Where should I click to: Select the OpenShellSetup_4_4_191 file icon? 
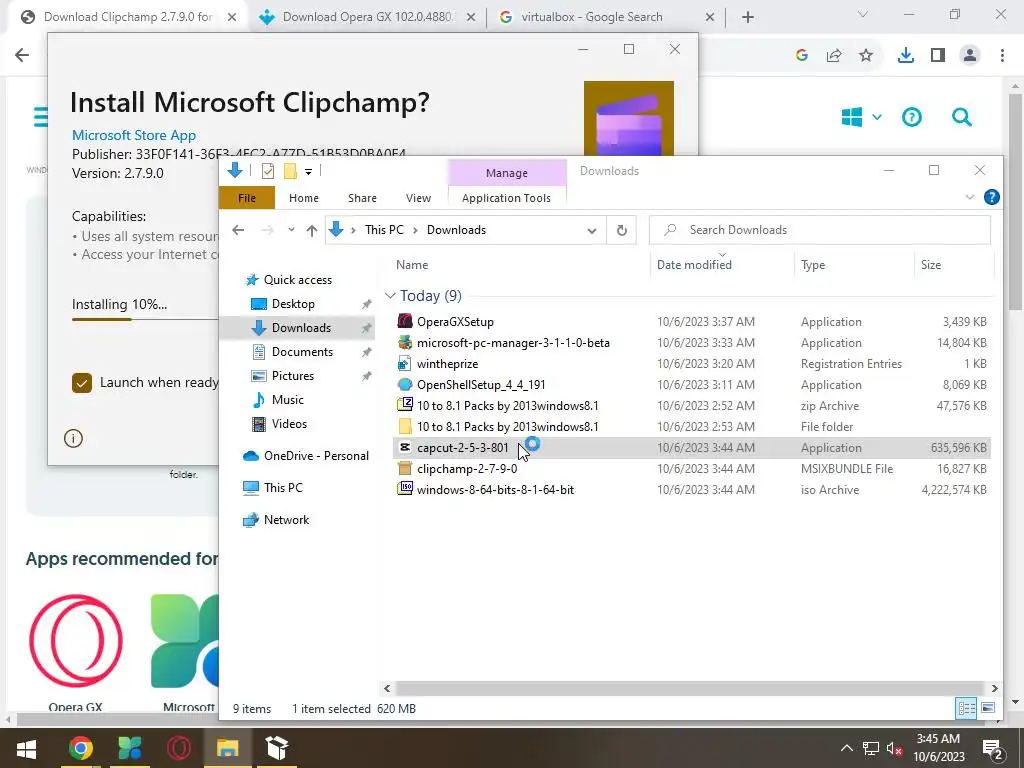click(x=405, y=385)
